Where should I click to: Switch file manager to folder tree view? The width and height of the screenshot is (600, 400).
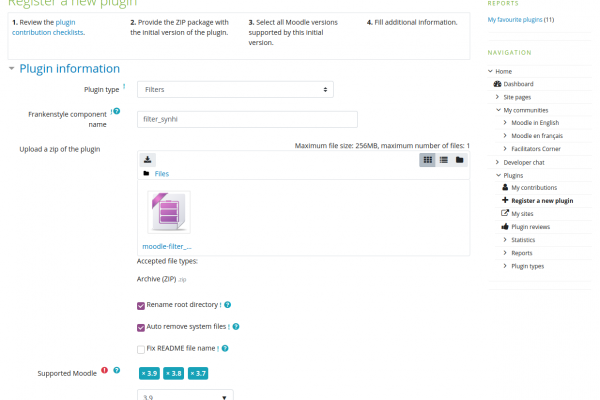(x=460, y=160)
